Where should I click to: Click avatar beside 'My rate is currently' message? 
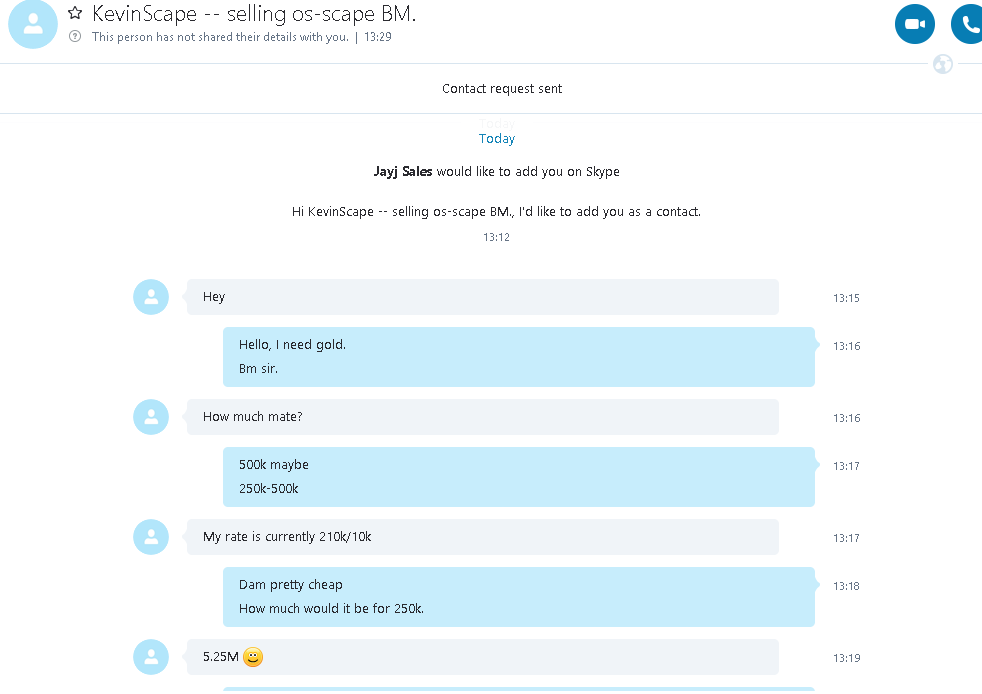click(x=151, y=537)
